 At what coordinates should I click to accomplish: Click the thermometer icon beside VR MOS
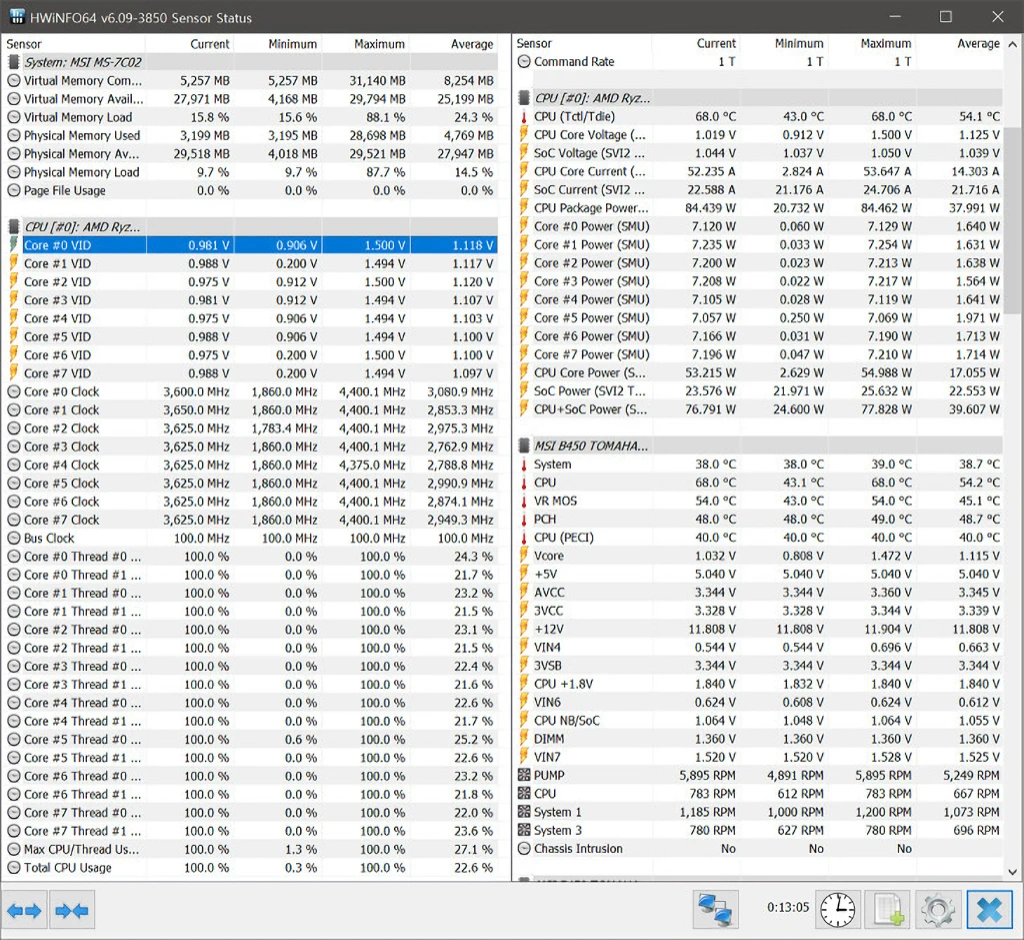click(524, 501)
